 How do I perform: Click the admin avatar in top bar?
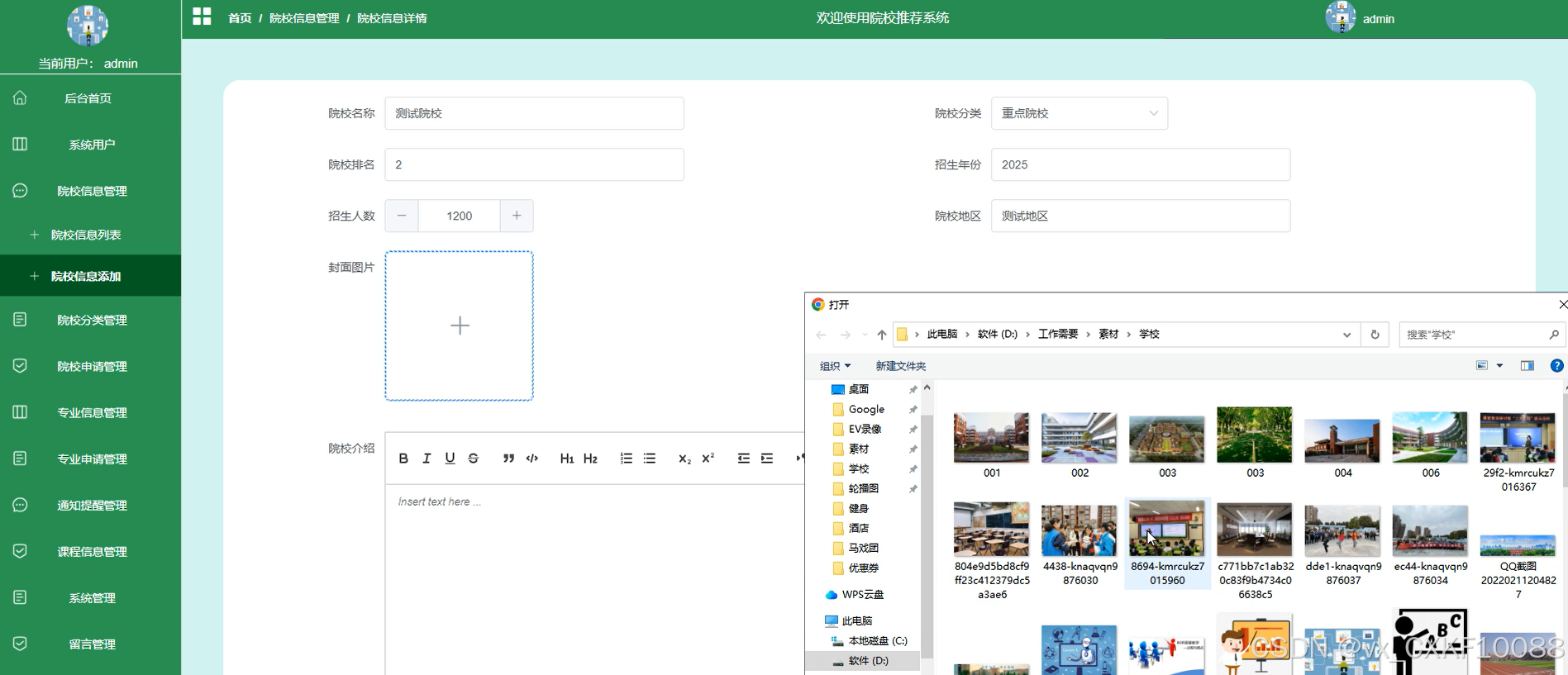pos(1340,17)
